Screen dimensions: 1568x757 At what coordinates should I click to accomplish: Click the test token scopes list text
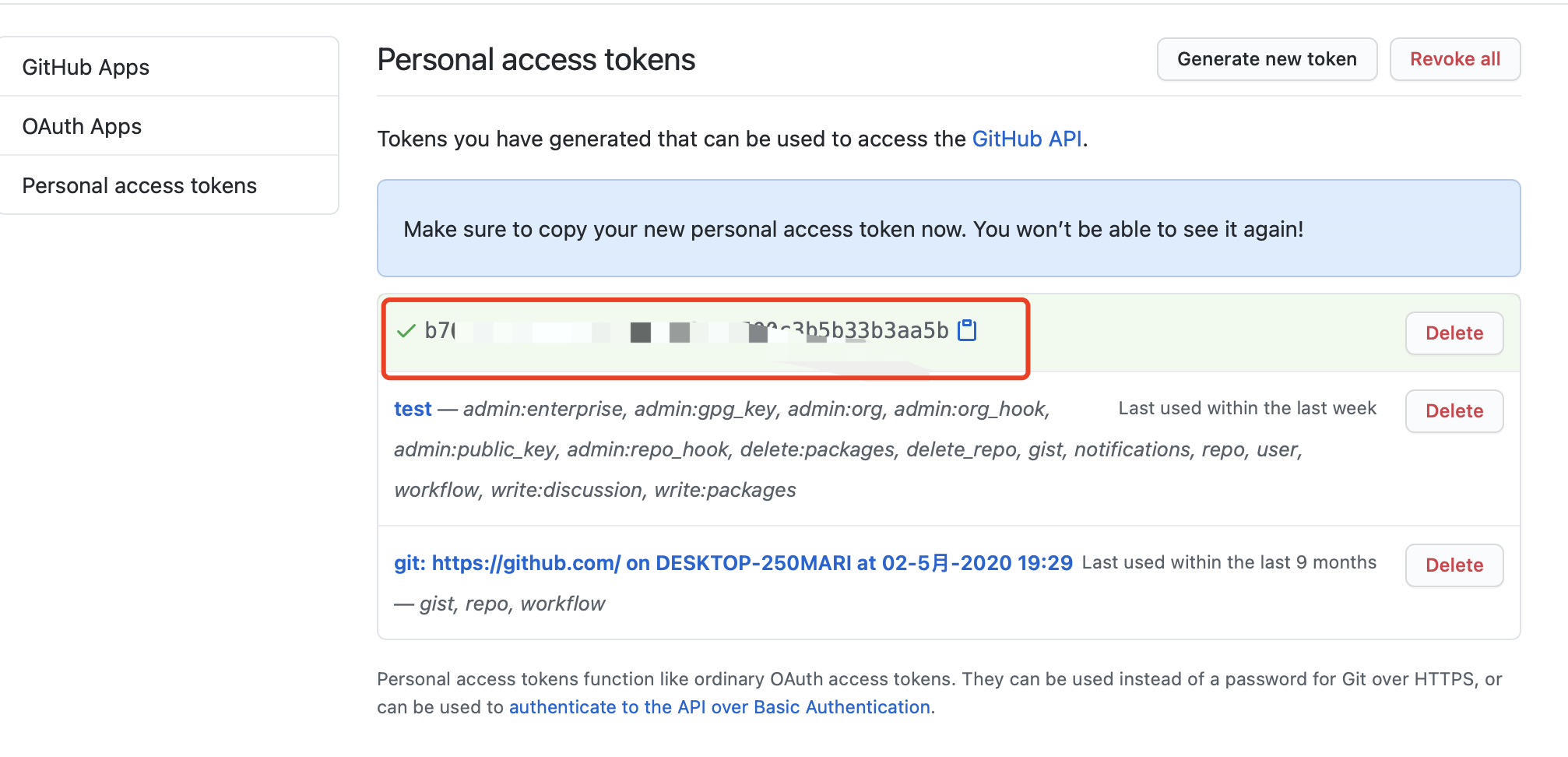[x=848, y=449]
